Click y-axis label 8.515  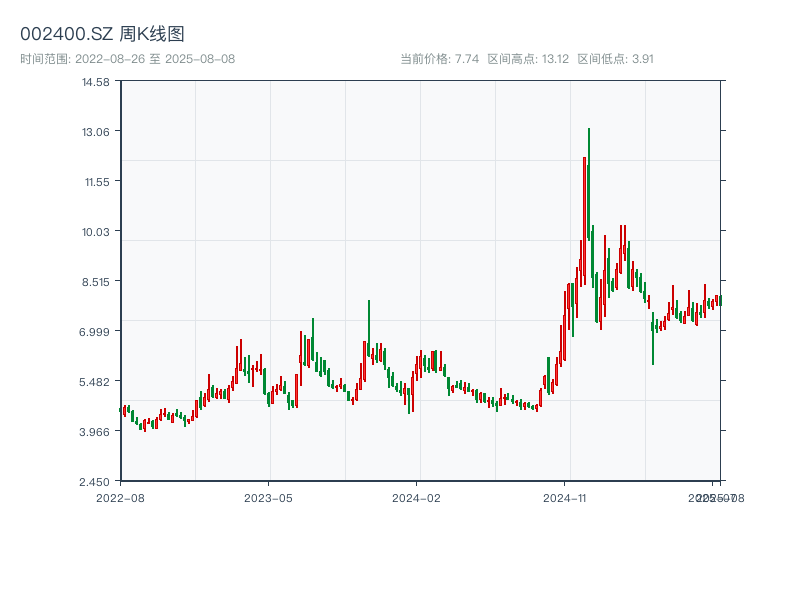96,282
